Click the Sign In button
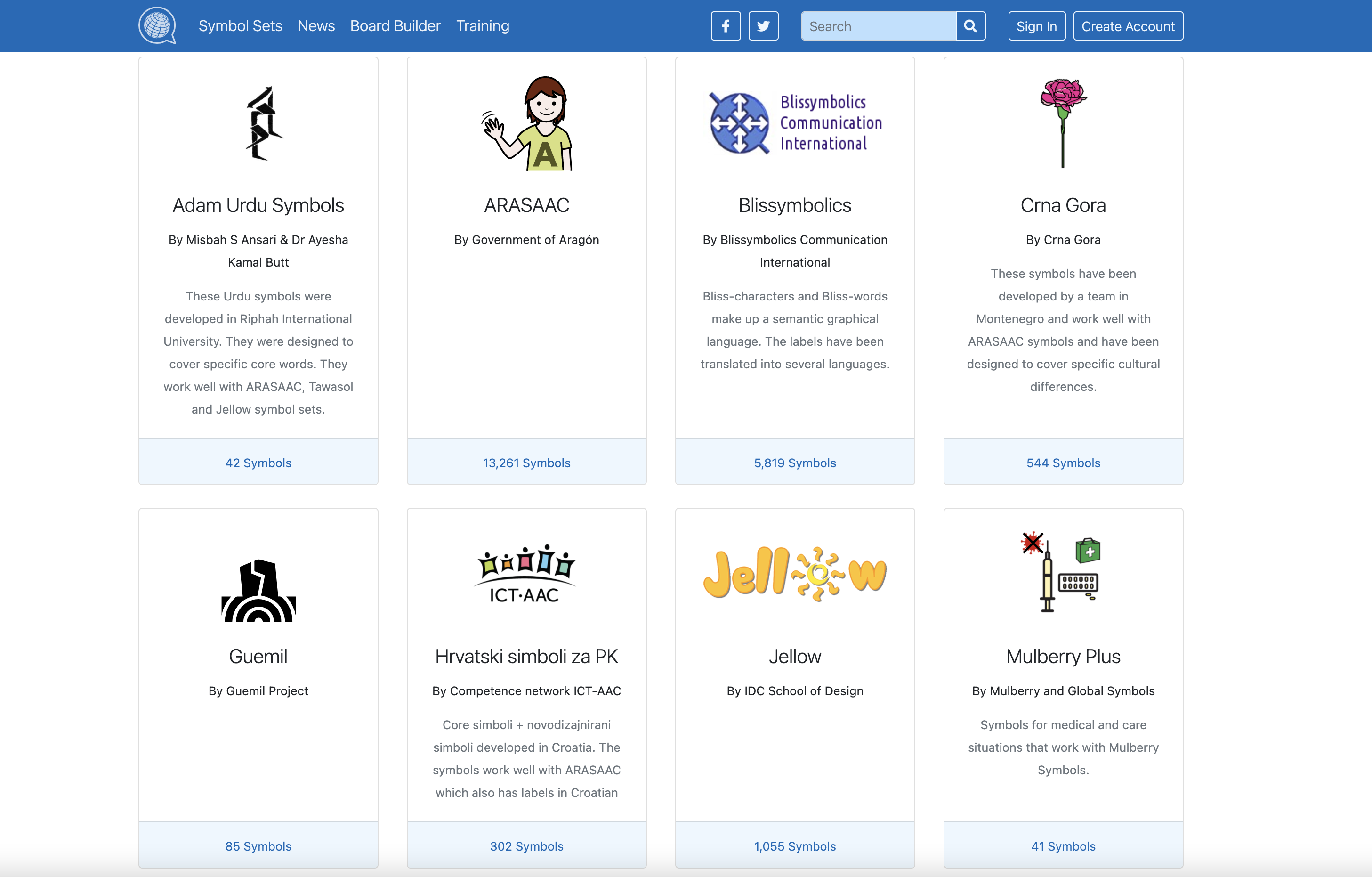 [x=1036, y=26]
